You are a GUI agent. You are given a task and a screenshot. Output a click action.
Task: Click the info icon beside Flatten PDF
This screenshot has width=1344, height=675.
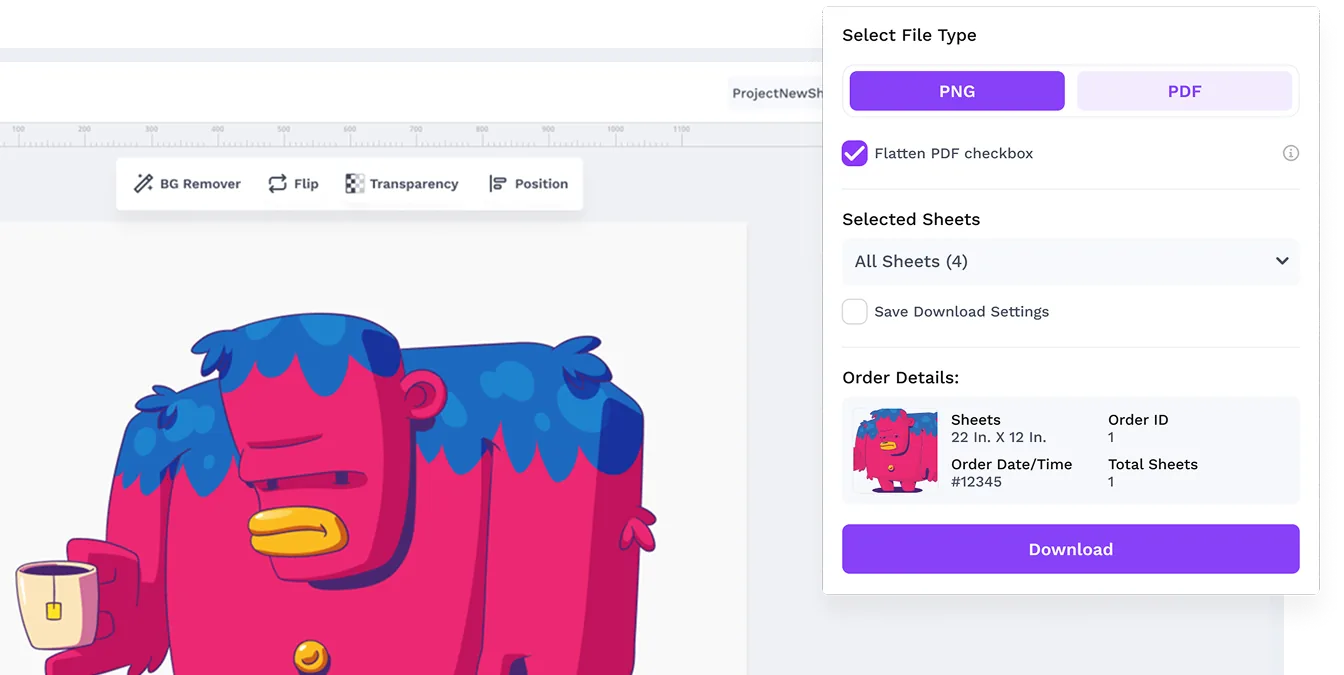(1291, 153)
